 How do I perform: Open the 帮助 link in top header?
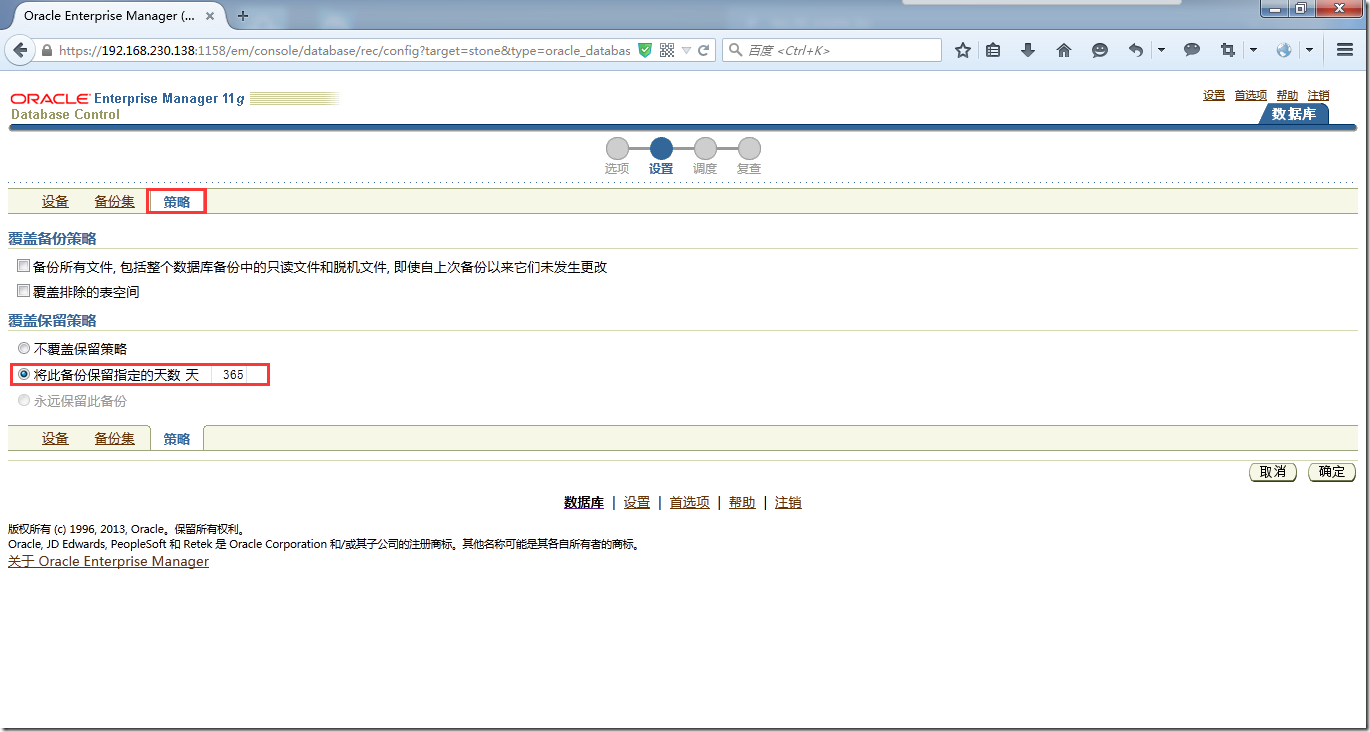pyautogui.click(x=1287, y=95)
